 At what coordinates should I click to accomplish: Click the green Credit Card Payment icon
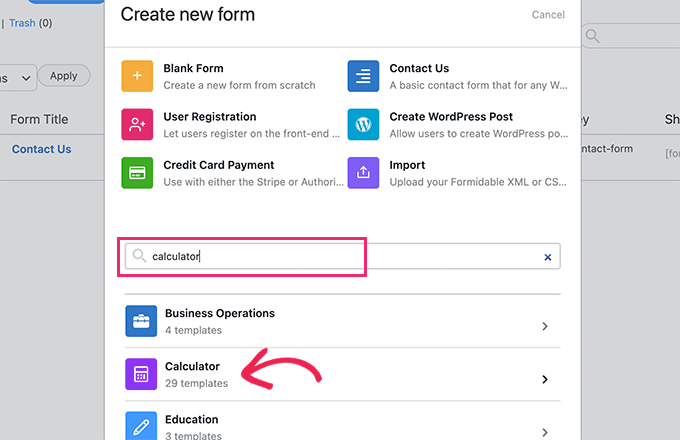pos(138,173)
